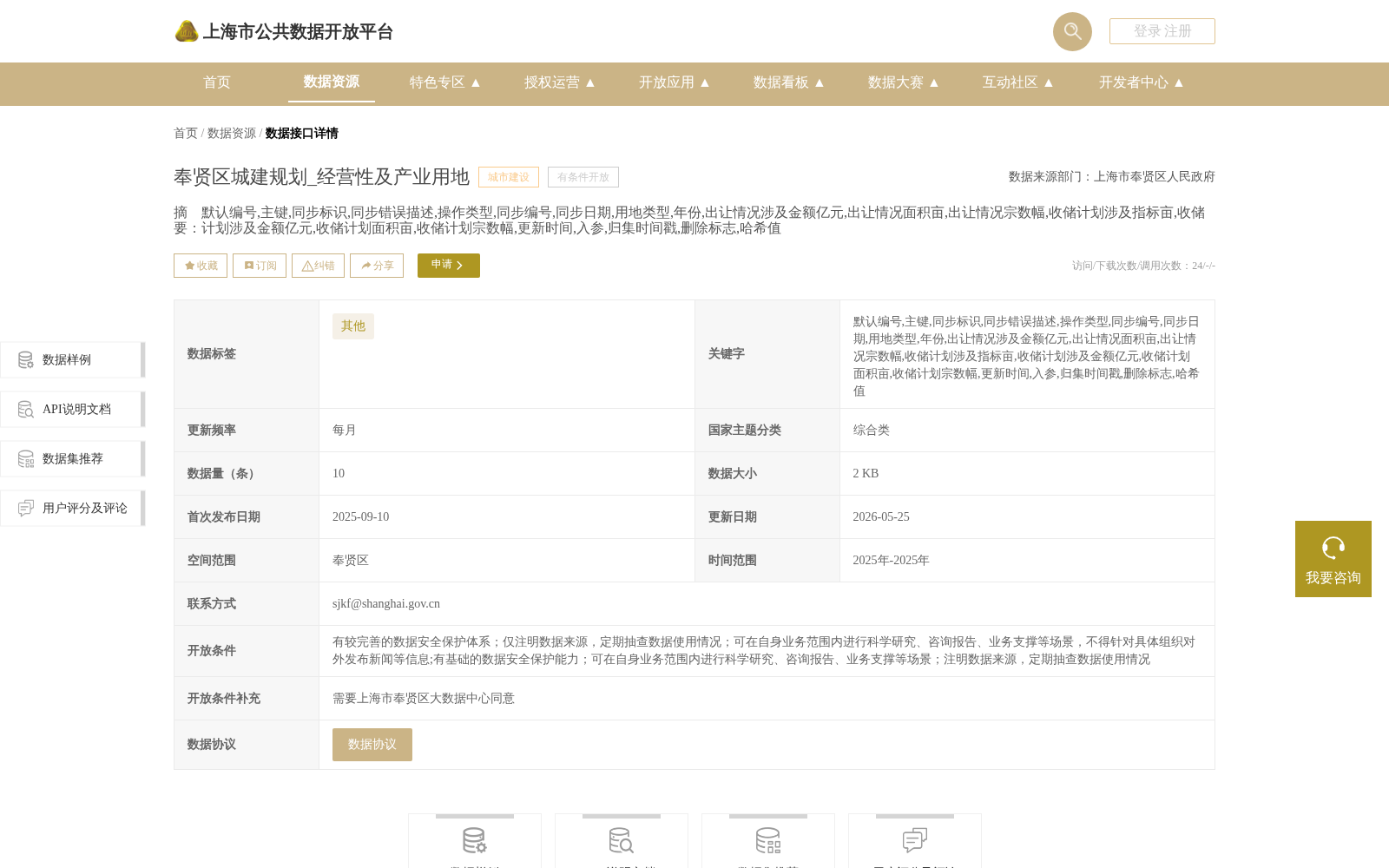Viewport: 1389px width, 868px height.
Task: Click the 其他 data label tag
Action: click(353, 326)
